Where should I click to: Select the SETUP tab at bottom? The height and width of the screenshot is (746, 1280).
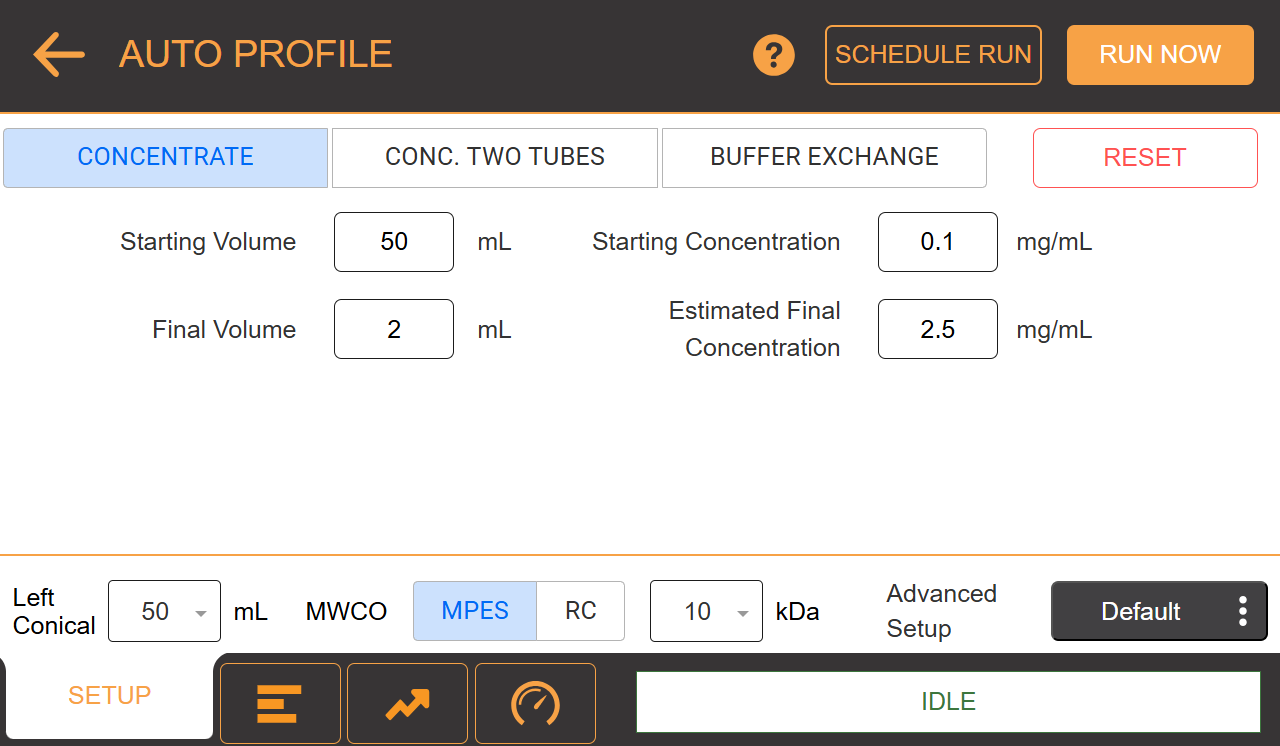[x=109, y=696]
